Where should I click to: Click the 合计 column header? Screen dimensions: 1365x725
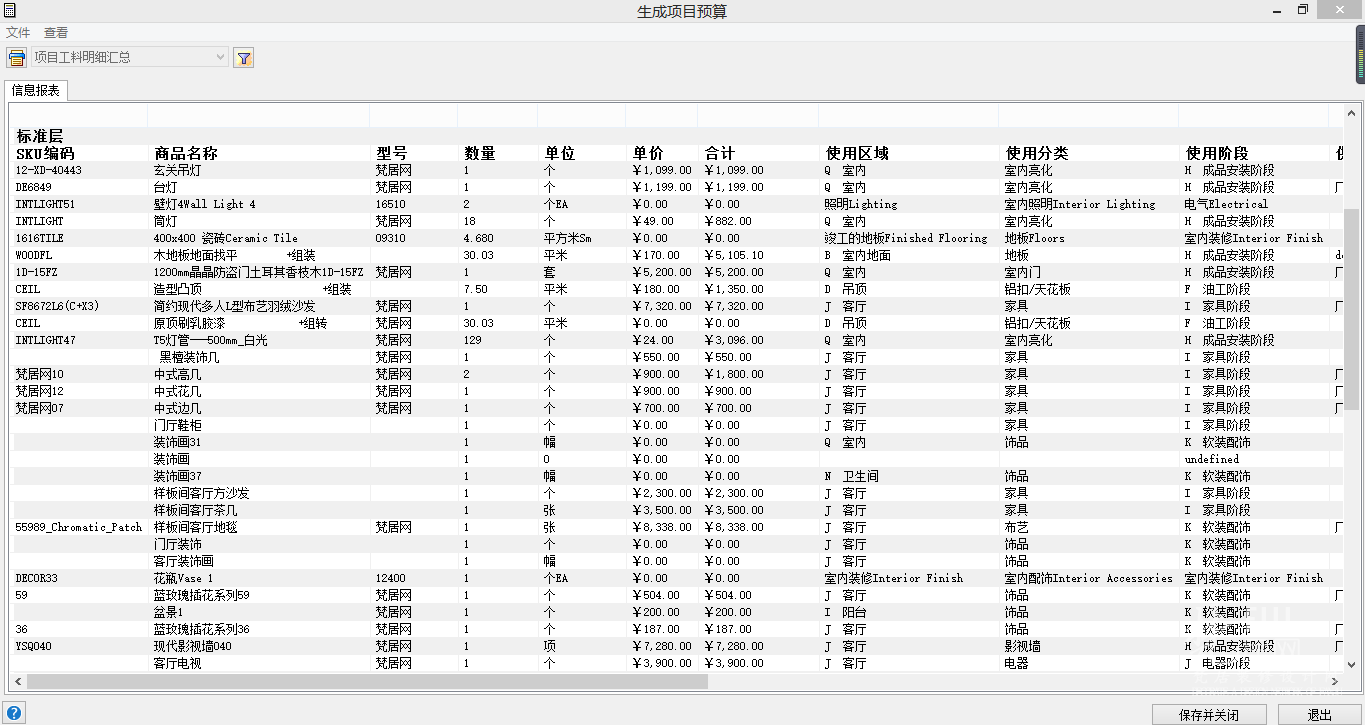(x=720, y=153)
